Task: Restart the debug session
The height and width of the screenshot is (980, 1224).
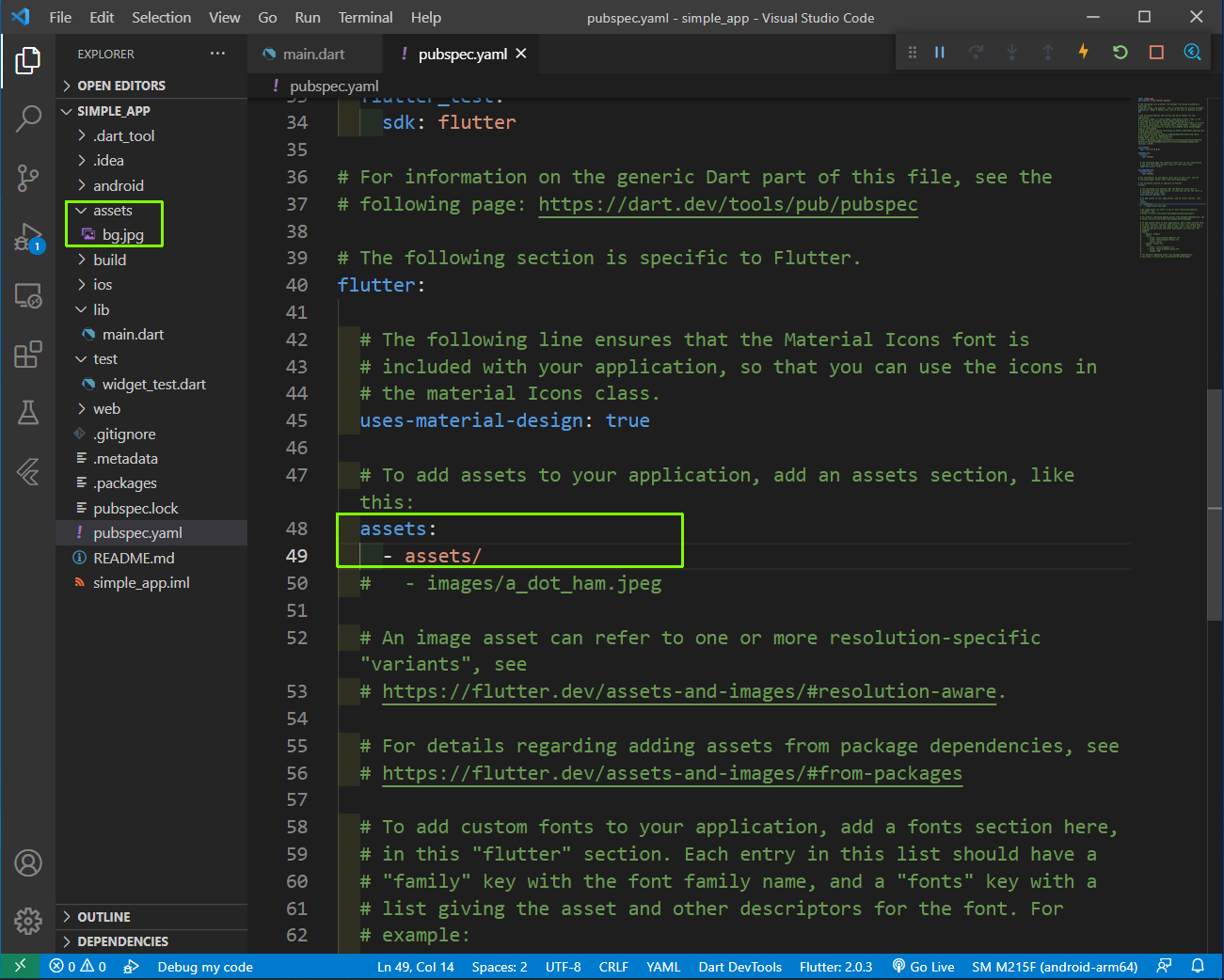Action: 1120,52
